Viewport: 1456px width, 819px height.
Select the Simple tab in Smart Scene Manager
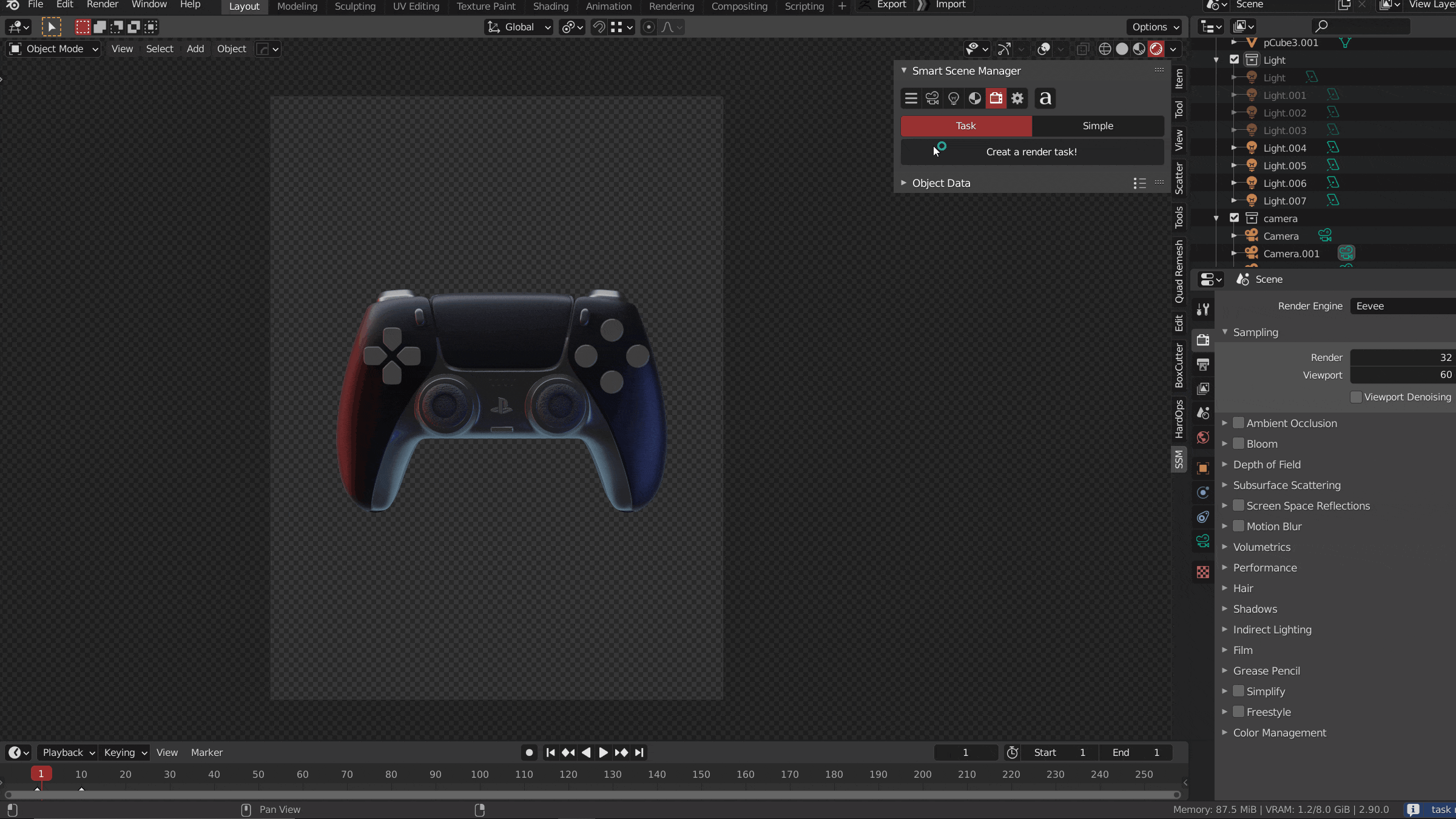point(1097,124)
